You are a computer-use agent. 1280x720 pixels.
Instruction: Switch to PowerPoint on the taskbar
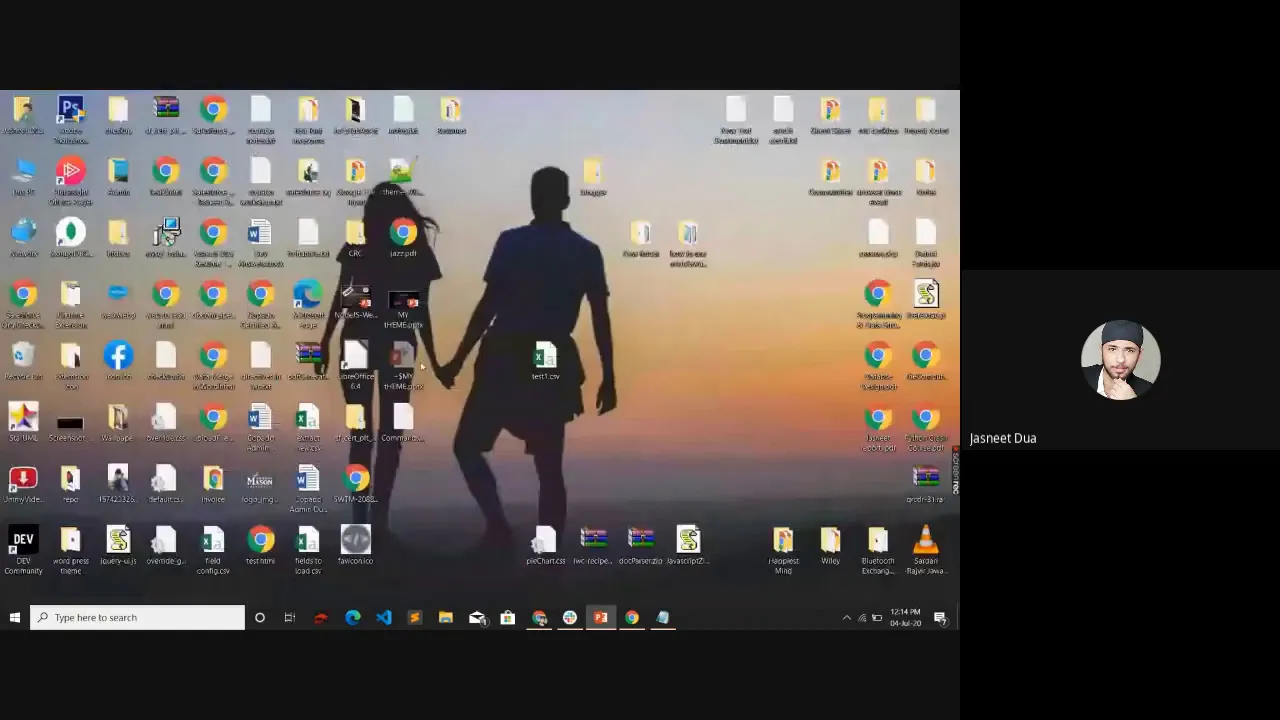click(x=600, y=618)
